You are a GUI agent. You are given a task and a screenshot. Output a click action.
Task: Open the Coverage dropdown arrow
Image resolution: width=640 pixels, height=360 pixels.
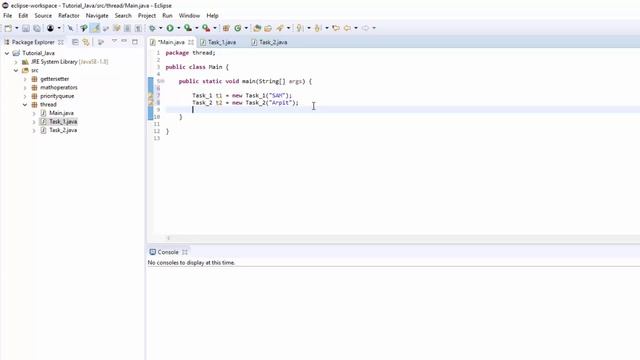coord(197,28)
